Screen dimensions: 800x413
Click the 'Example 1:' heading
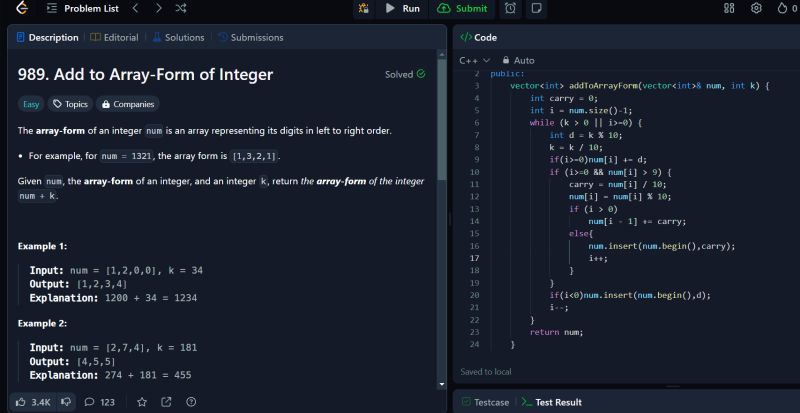click(42, 246)
